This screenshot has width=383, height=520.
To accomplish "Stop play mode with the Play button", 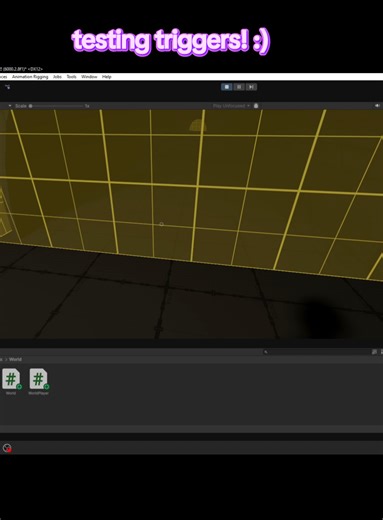I will tap(227, 87).
